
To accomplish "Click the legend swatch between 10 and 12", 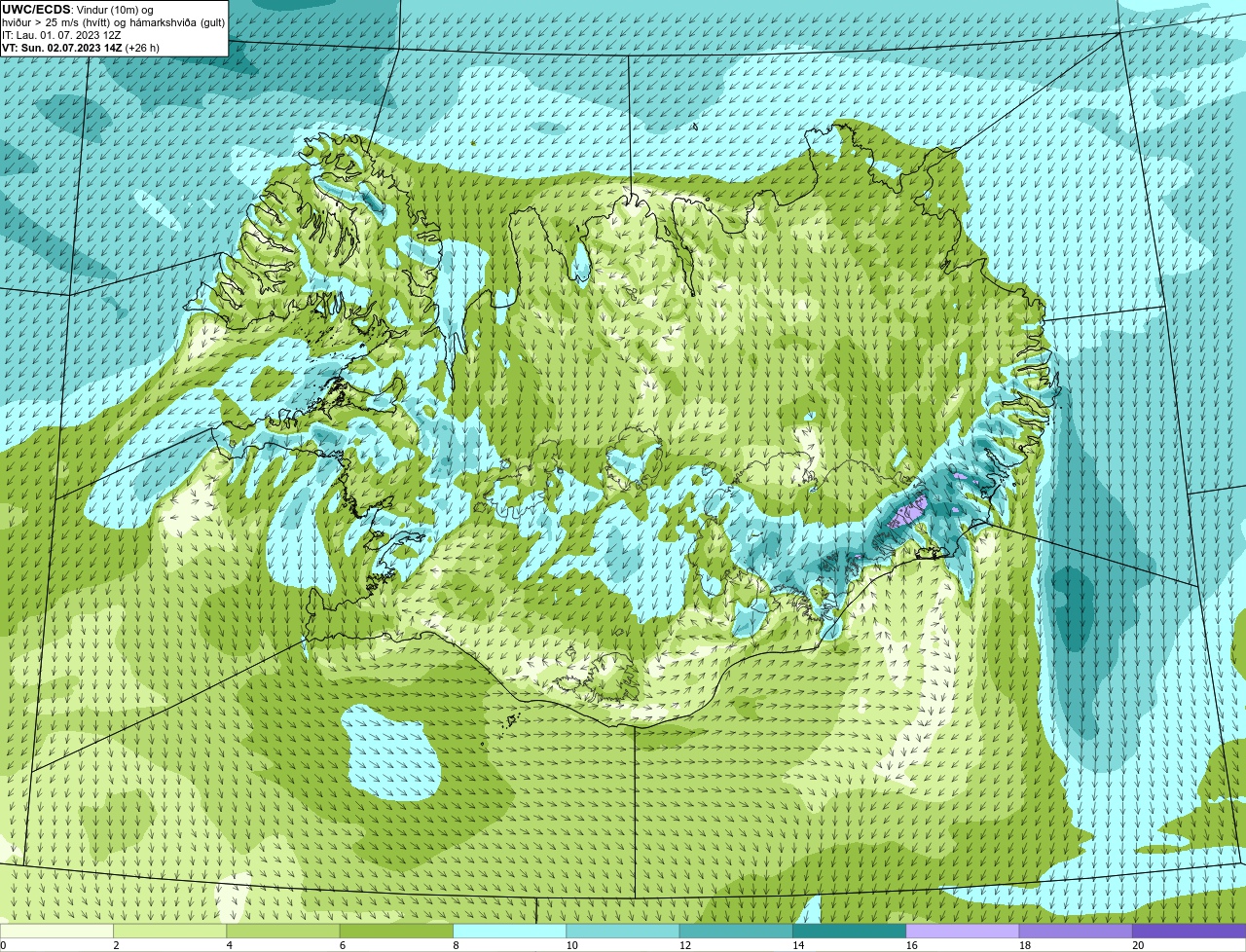I will (623, 931).
